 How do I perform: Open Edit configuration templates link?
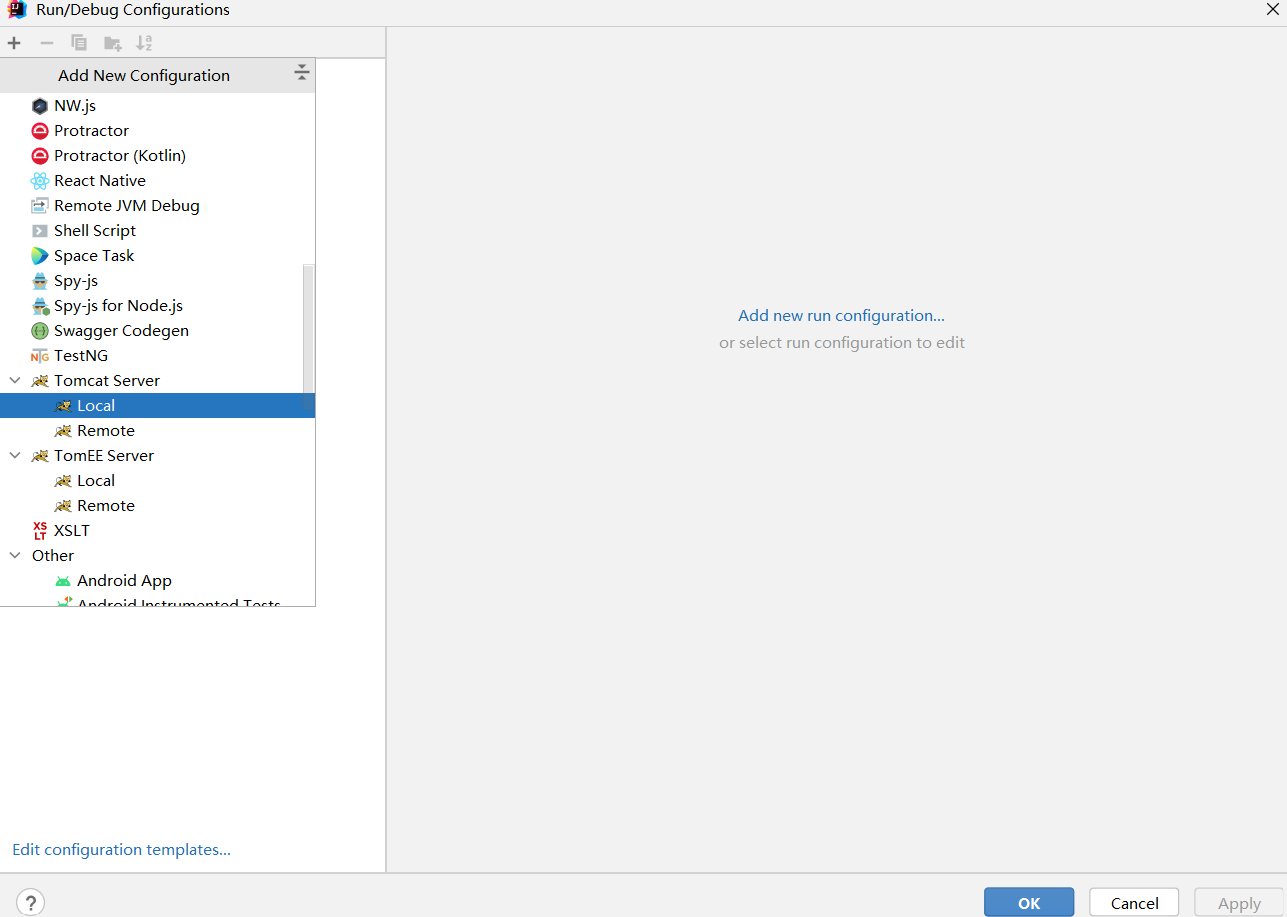(x=121, y=849)
